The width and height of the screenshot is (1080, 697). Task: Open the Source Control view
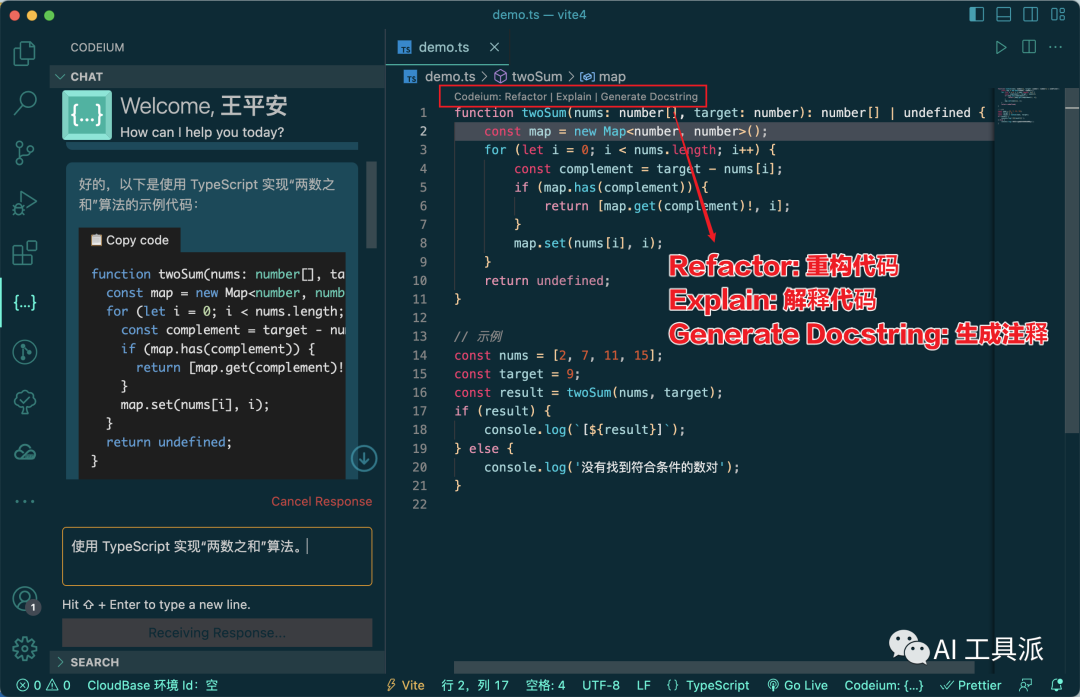pos(25,152)
